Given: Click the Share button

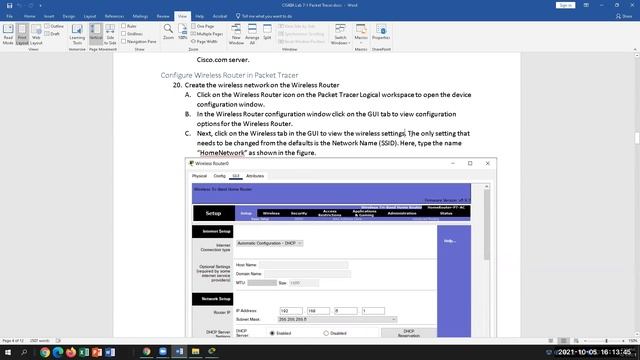Looking at the screenshot, I should (x=624, y=16).
